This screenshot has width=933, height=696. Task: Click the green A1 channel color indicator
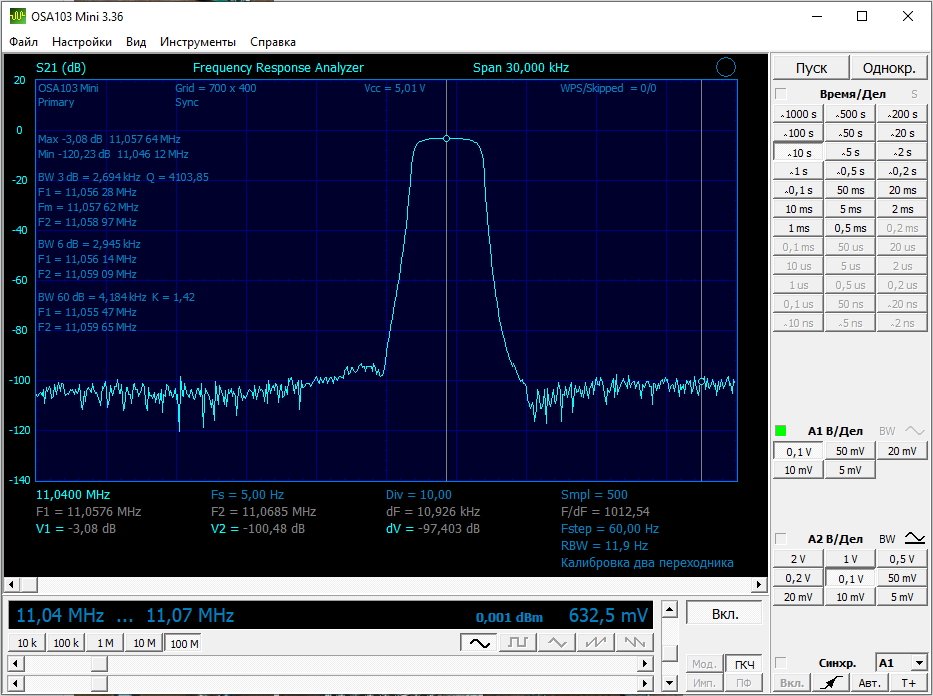(781, 431)
